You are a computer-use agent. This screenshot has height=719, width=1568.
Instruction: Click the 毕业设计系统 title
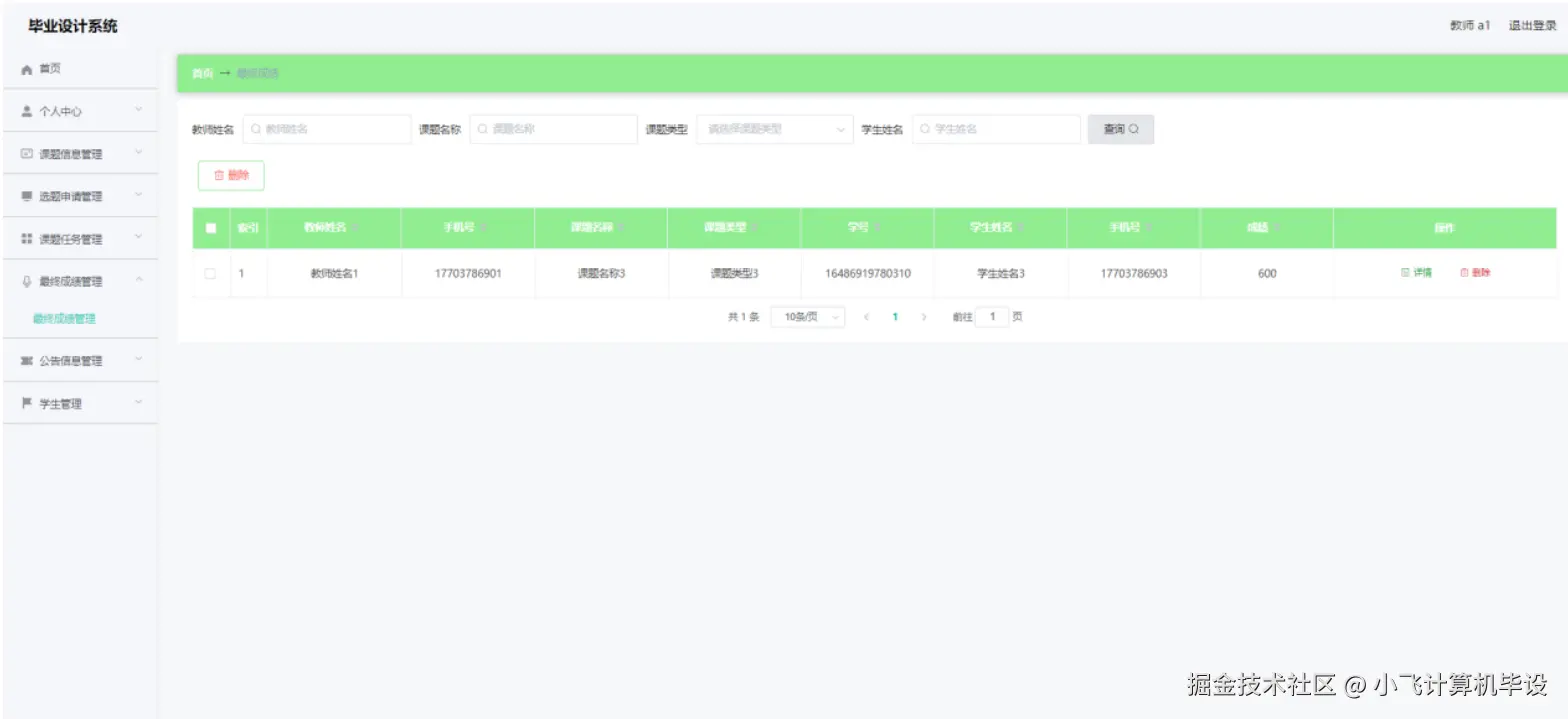[73, 26]
